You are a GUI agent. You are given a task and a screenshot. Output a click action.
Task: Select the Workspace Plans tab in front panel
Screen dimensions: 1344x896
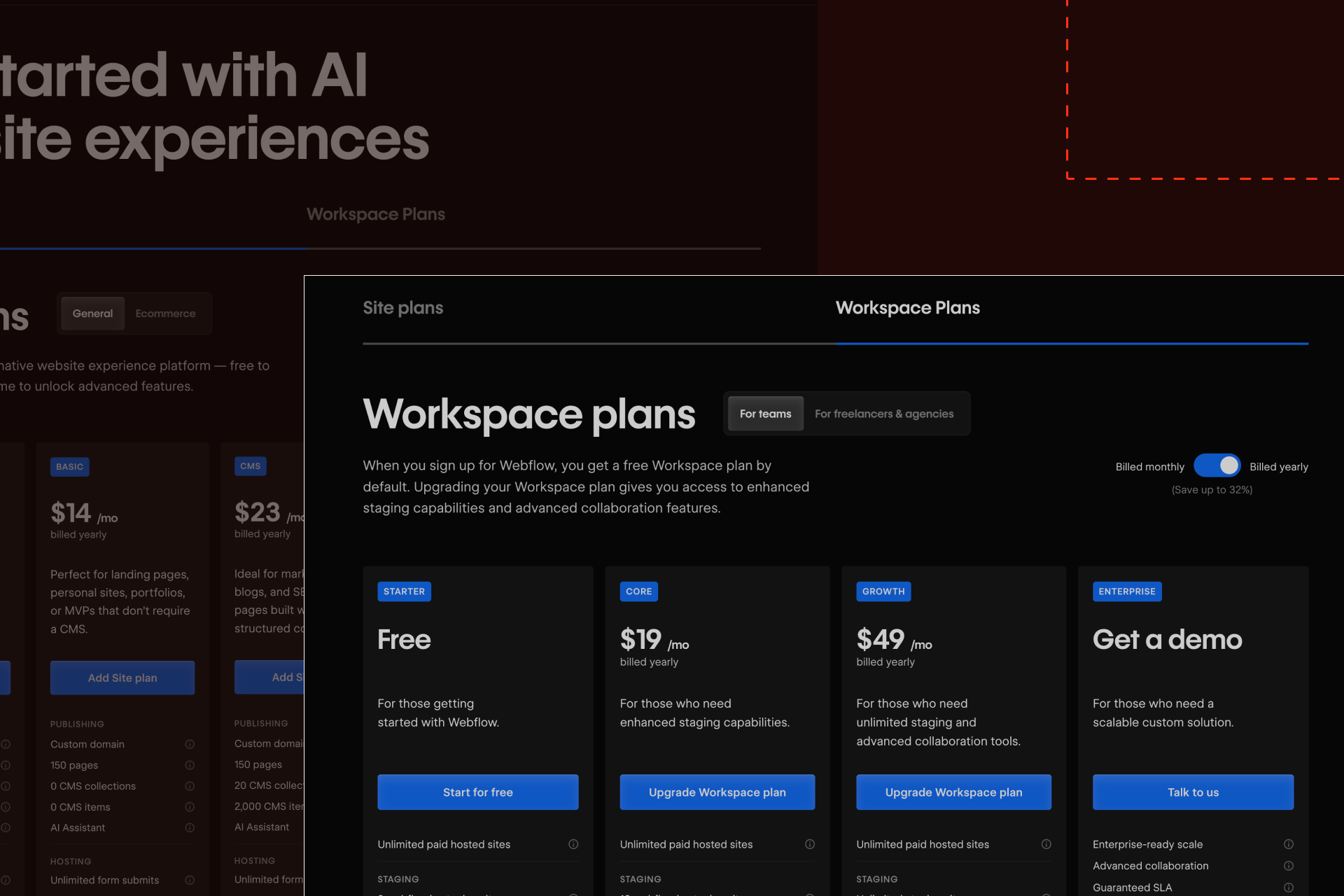point(907,308)
